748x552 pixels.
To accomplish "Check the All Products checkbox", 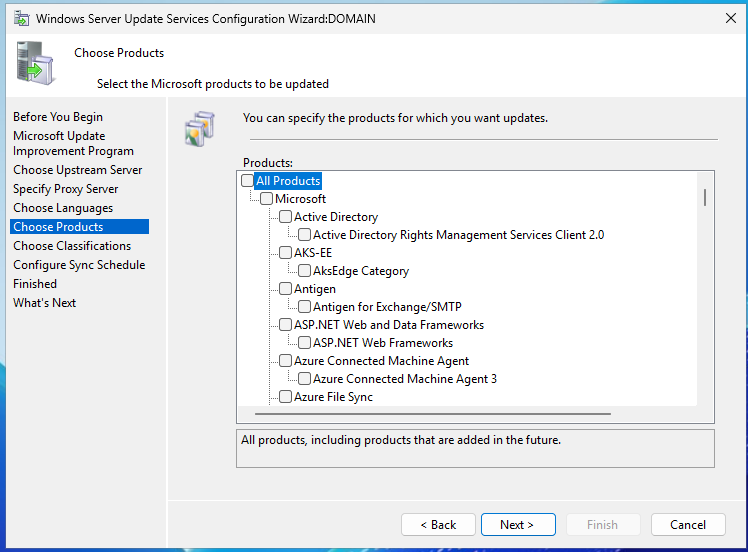I will tap(248, 181).
